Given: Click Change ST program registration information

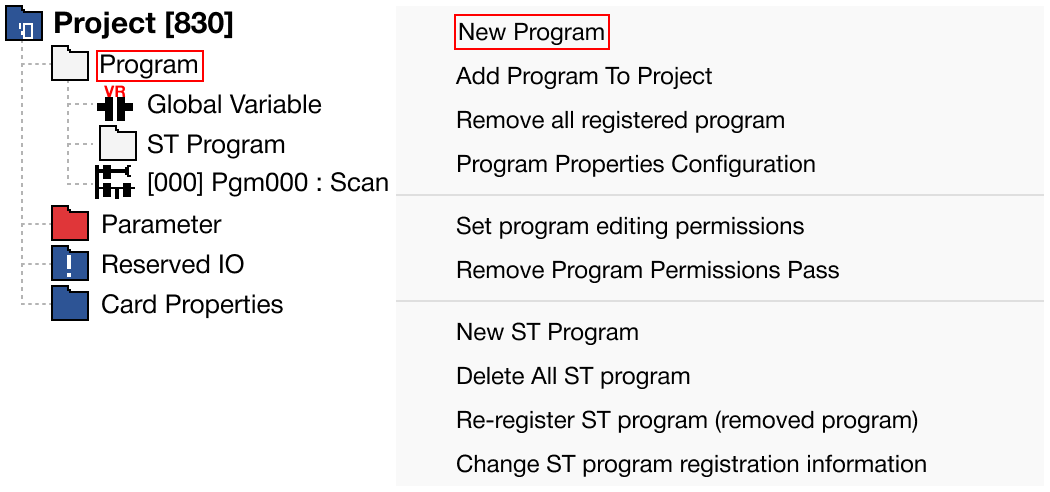Looking at the screenshot, I should 691,464.
